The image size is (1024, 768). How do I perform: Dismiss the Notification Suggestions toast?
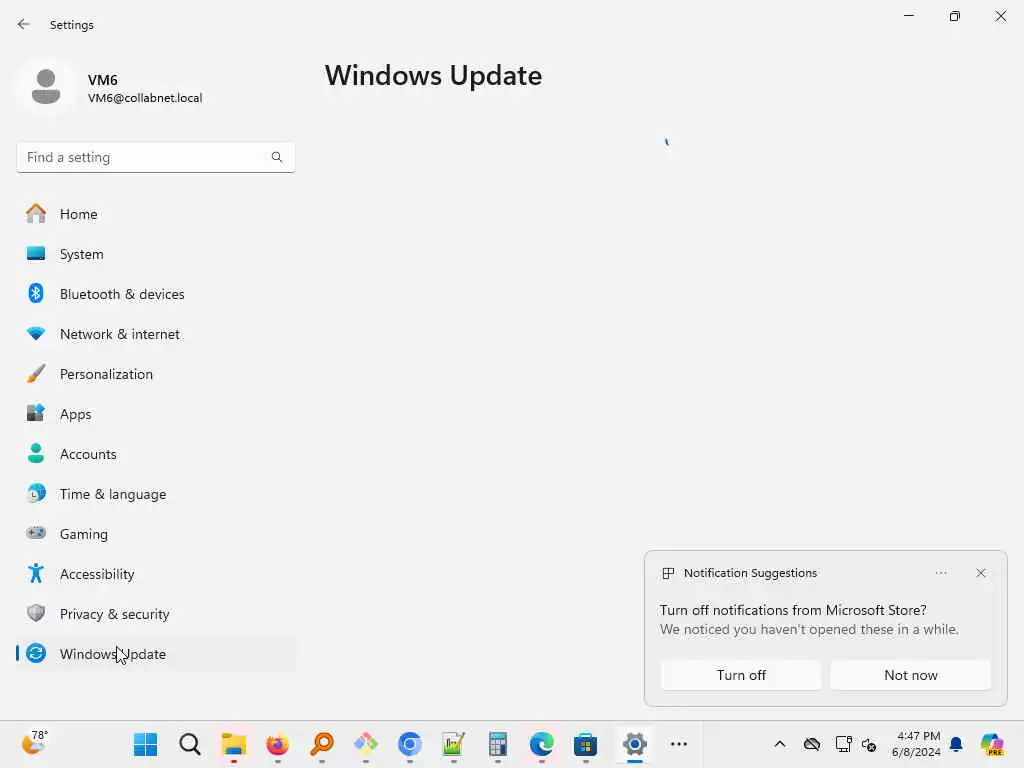pyautogui.click(x=980, y=573)
